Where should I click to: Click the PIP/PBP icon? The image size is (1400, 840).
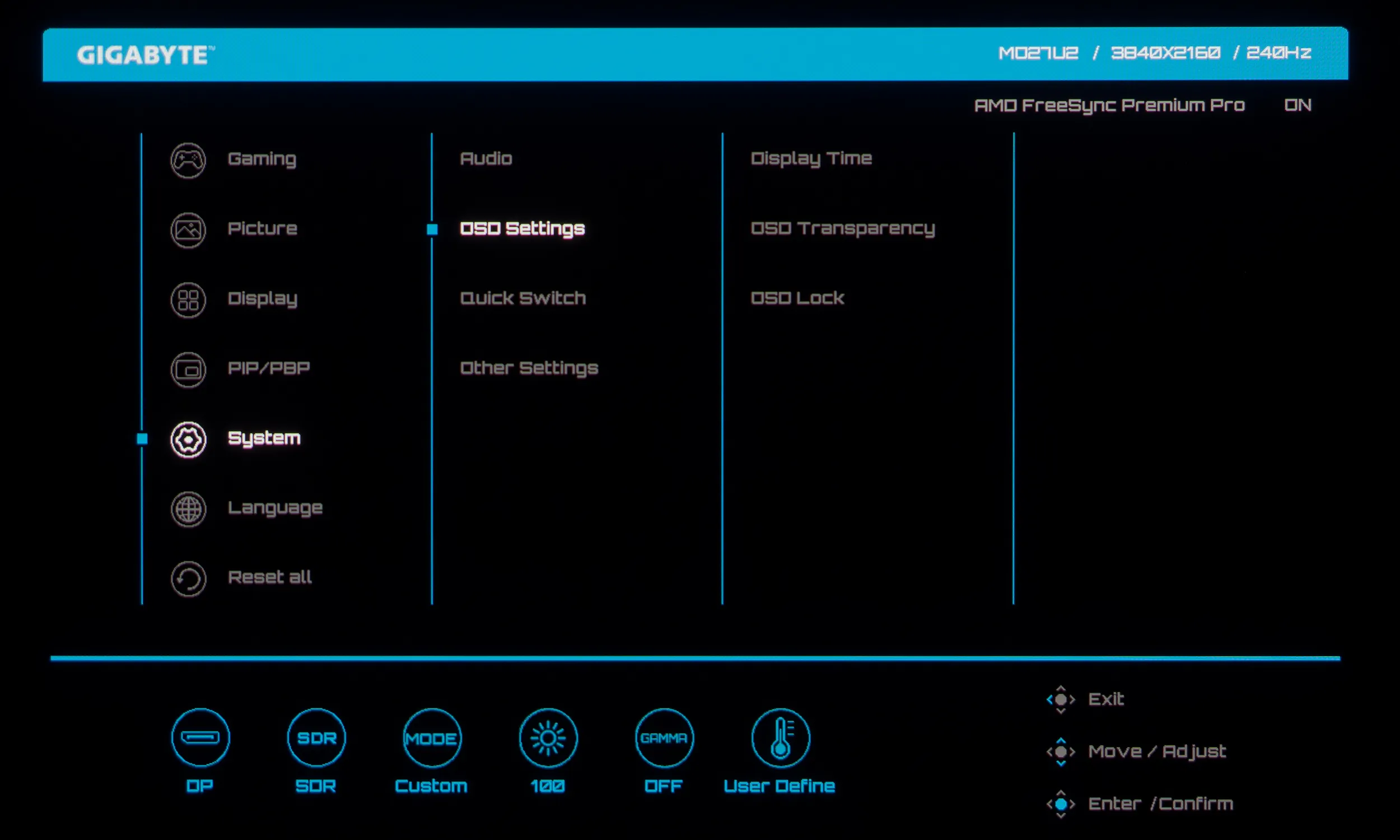click(x=188, y=370)
